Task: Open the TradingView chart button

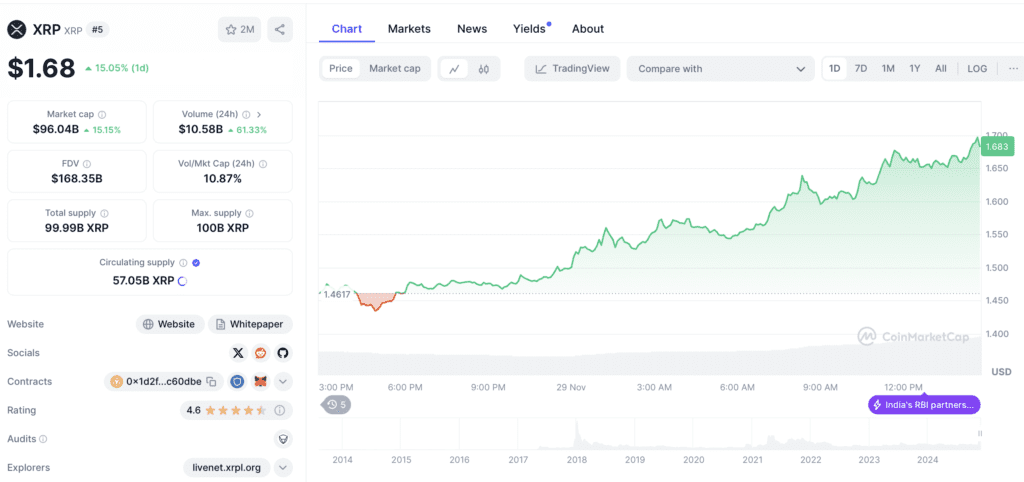Action: click(x=572, y=69)
